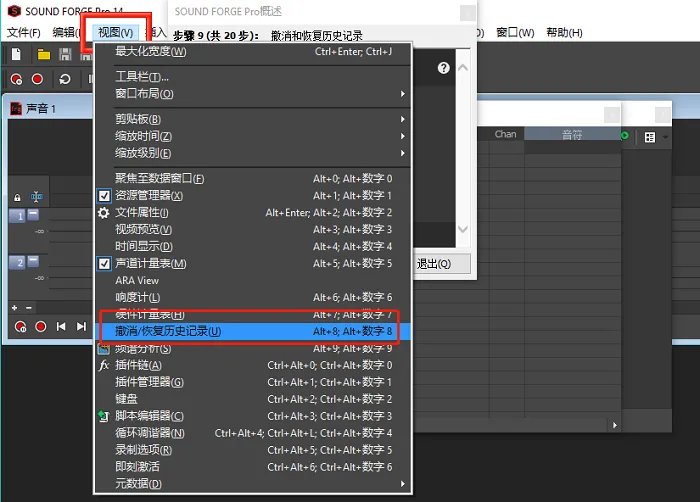The image size is (700, 502).
Task: Expand the 缩放级别 submenu
Action: tap(253, 153)
